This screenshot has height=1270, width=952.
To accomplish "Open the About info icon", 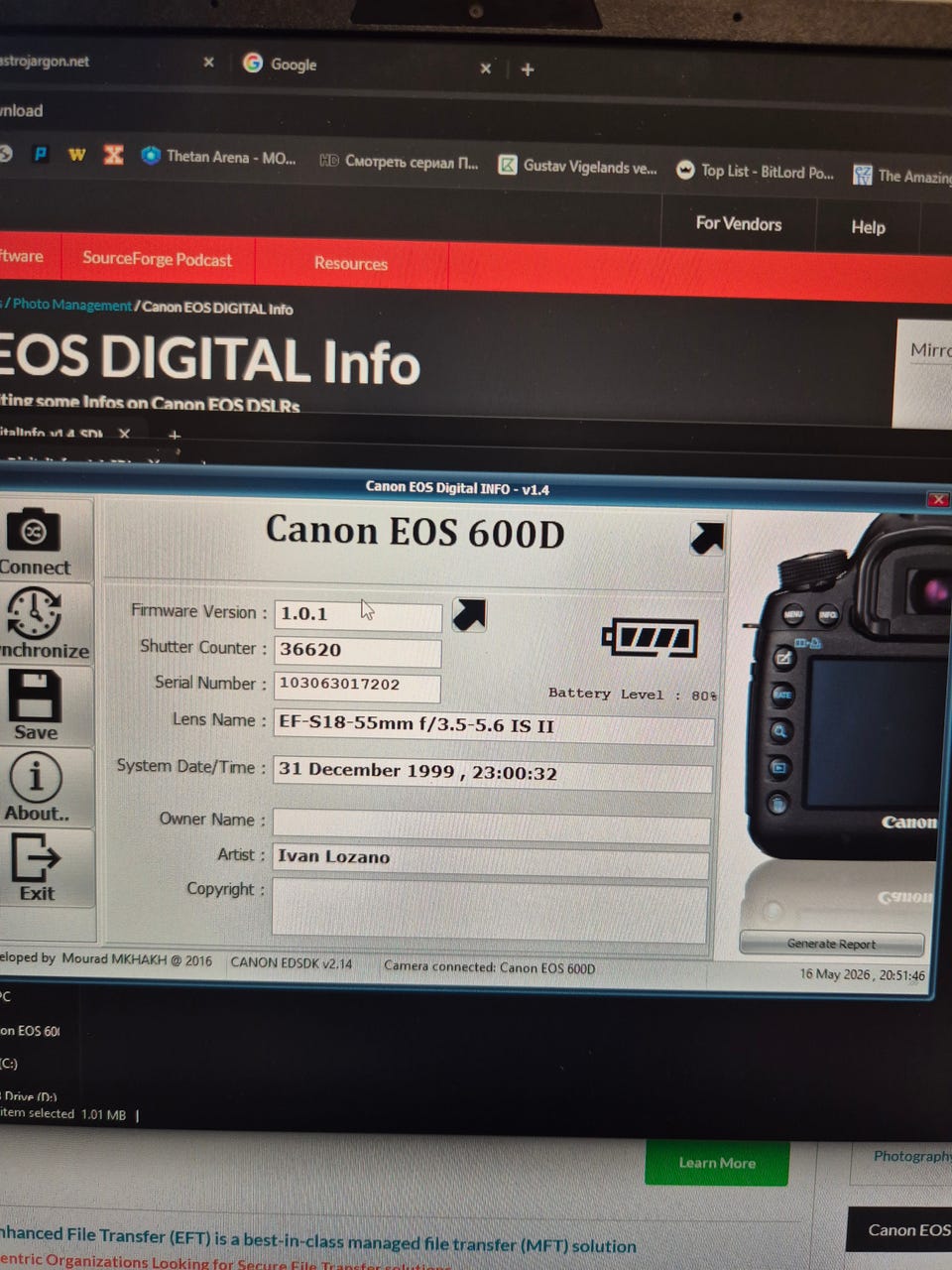I will point(36,777).
